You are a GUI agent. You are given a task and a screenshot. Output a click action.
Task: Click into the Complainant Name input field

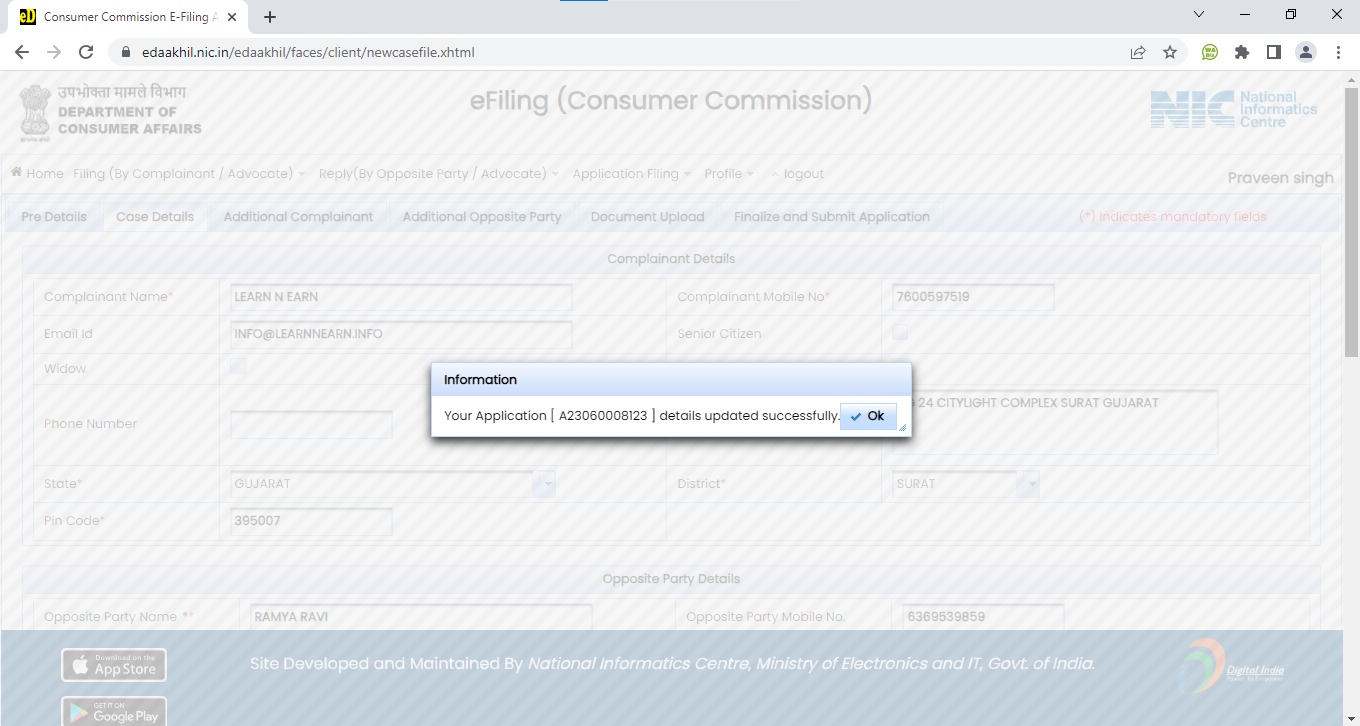(401, 297)
